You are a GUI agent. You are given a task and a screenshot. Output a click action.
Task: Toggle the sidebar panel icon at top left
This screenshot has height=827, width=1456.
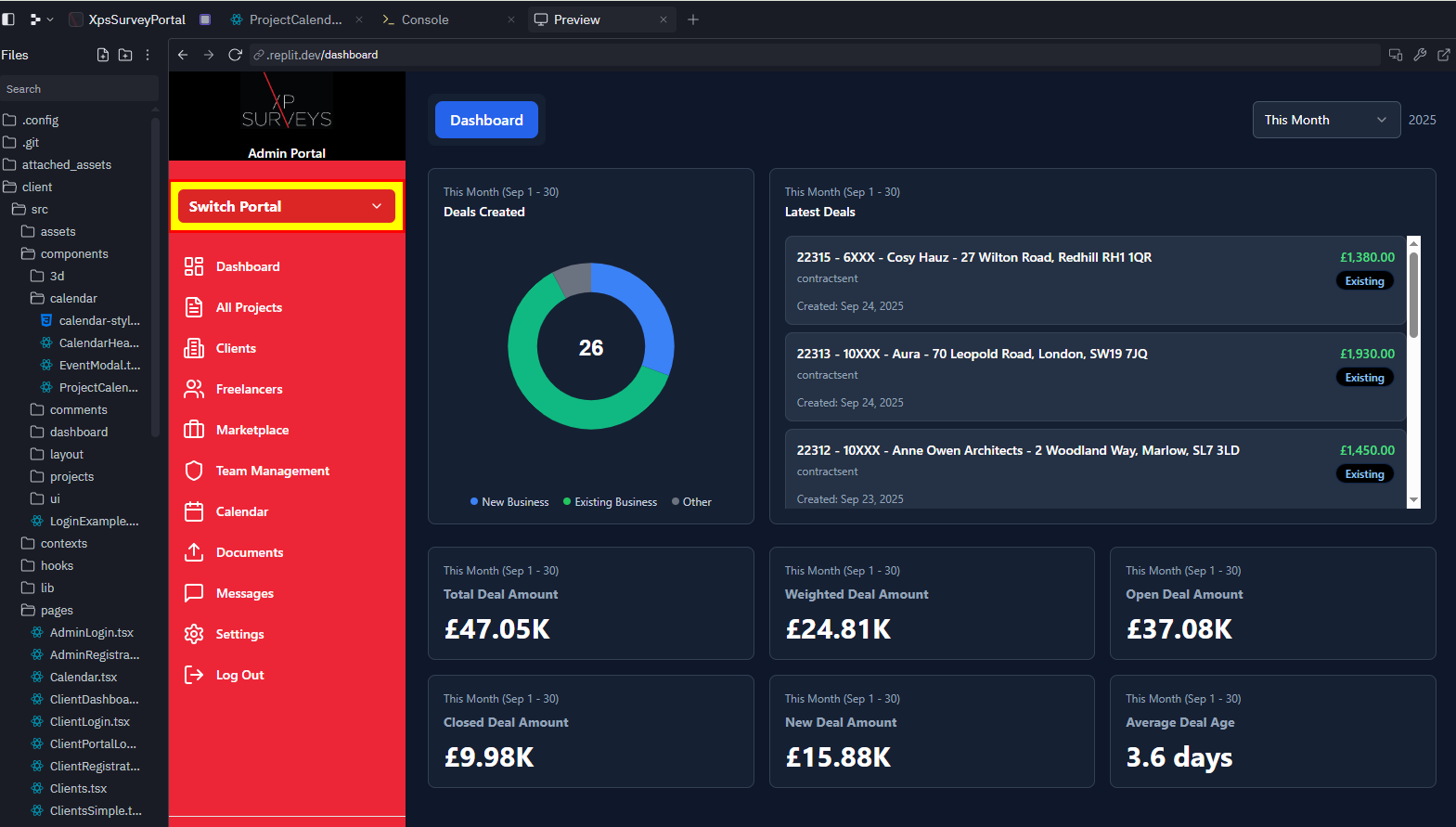8,19
